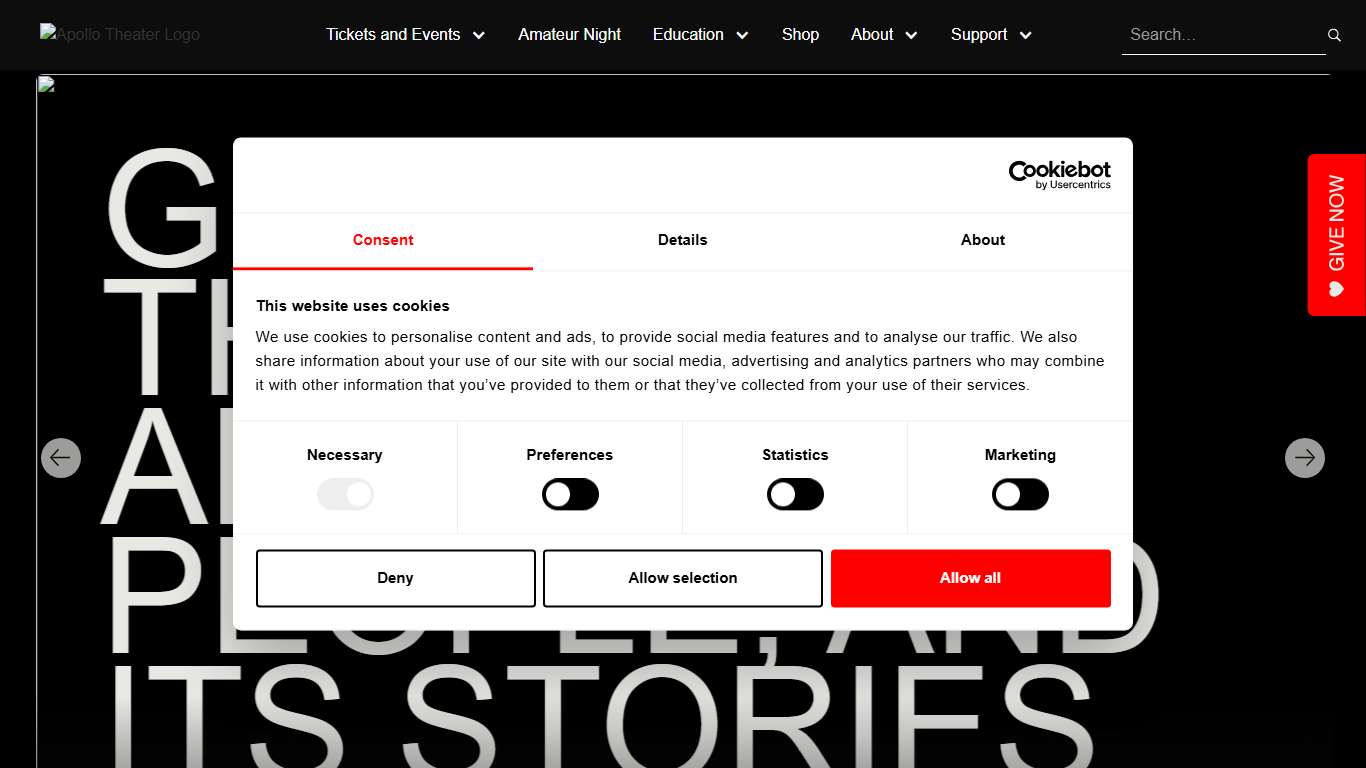Click the heart Give Now button

(1336, 235)
